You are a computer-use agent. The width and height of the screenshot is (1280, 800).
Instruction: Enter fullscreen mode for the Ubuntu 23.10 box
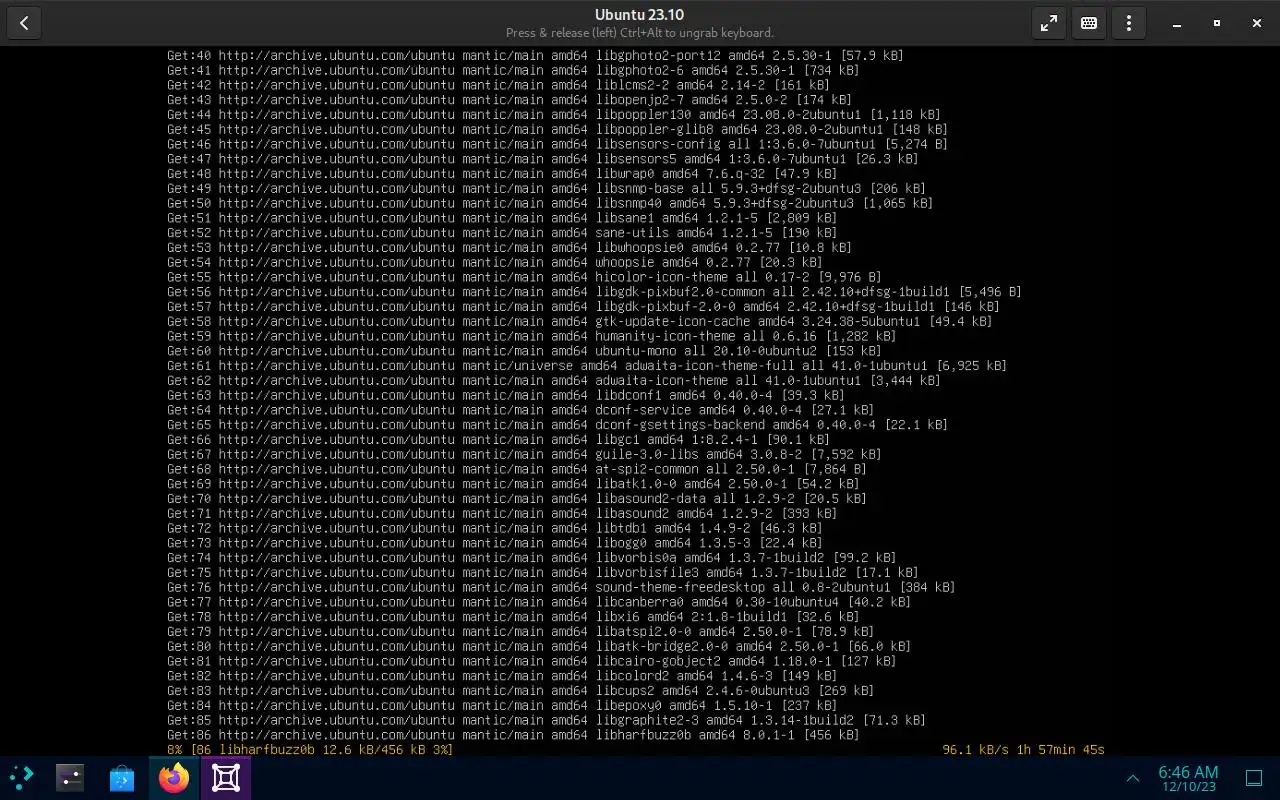[1049, 23]
